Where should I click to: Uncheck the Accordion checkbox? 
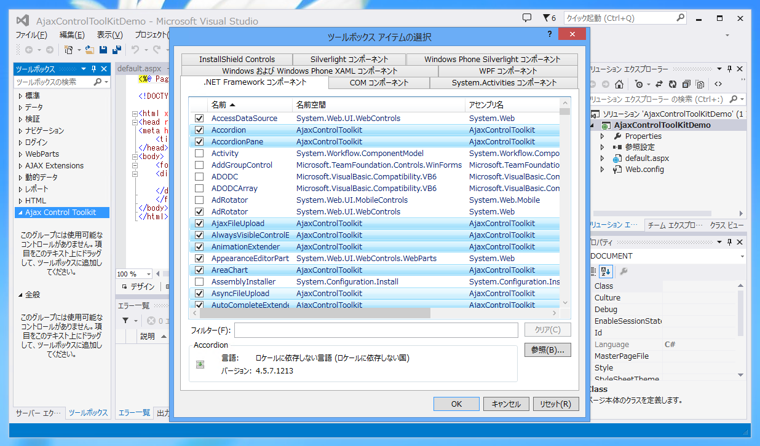pos(199,130)
